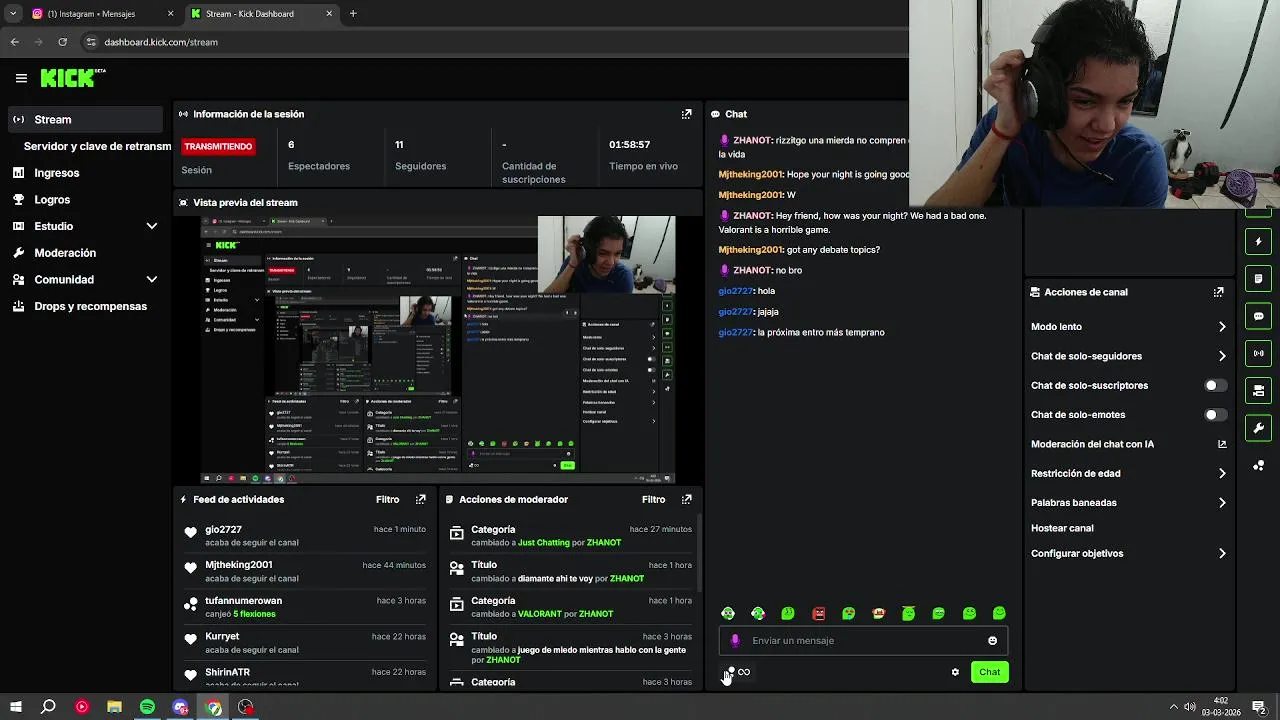Open Configurar objetivos options

click(1128, 553)
